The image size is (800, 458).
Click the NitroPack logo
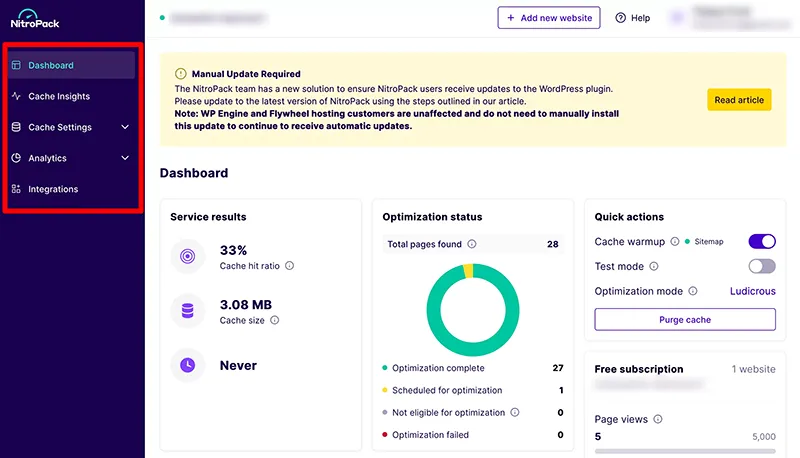point(35,19)
